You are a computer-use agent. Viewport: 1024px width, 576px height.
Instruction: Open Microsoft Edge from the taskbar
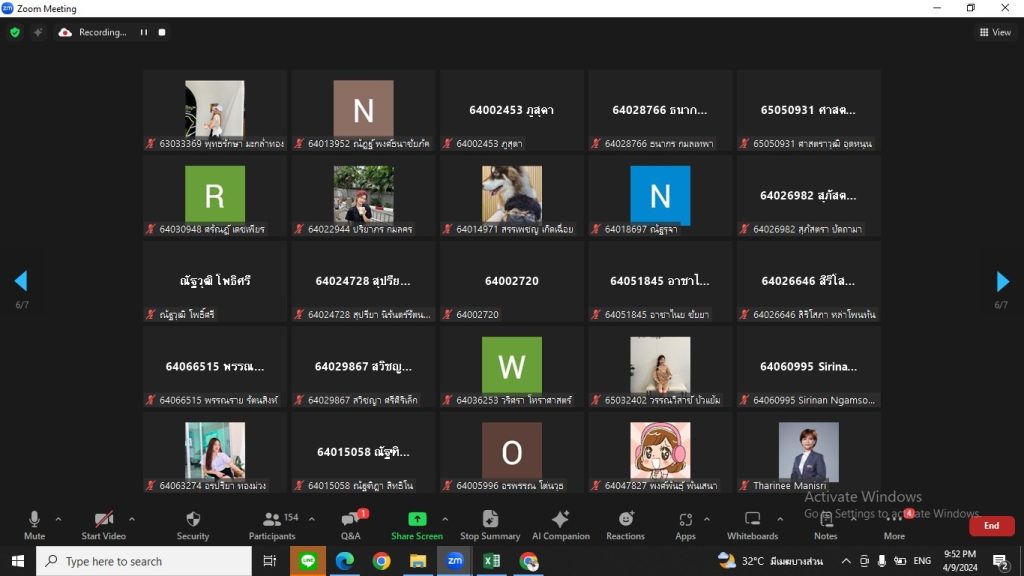point(345,561)
